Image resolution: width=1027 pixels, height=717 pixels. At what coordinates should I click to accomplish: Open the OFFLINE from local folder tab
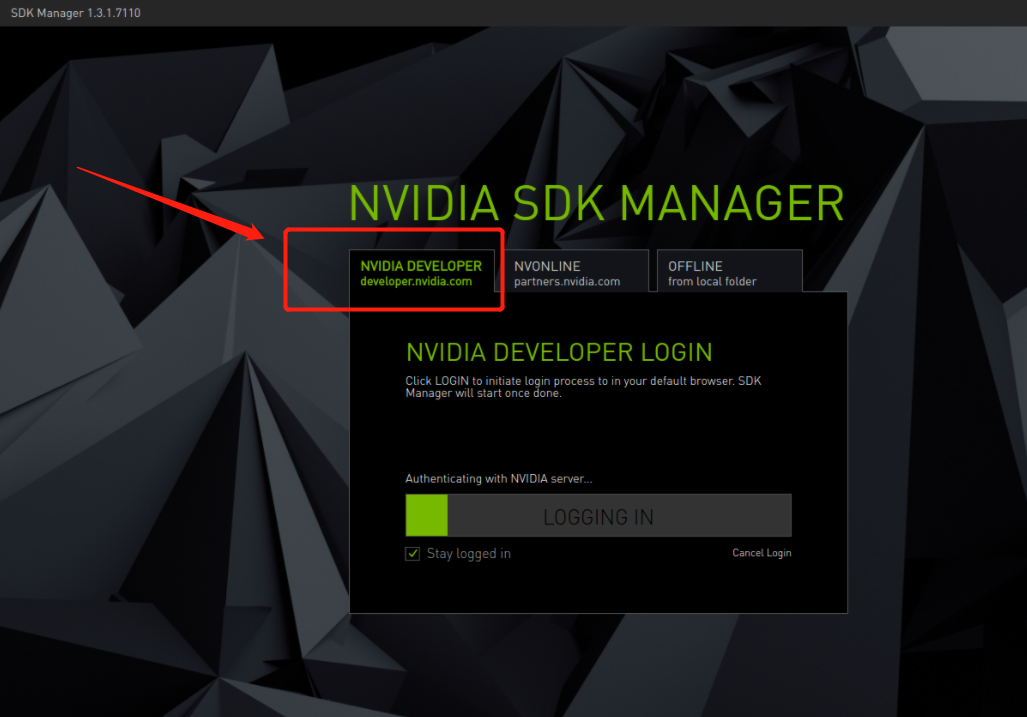[x=730, y=272]
